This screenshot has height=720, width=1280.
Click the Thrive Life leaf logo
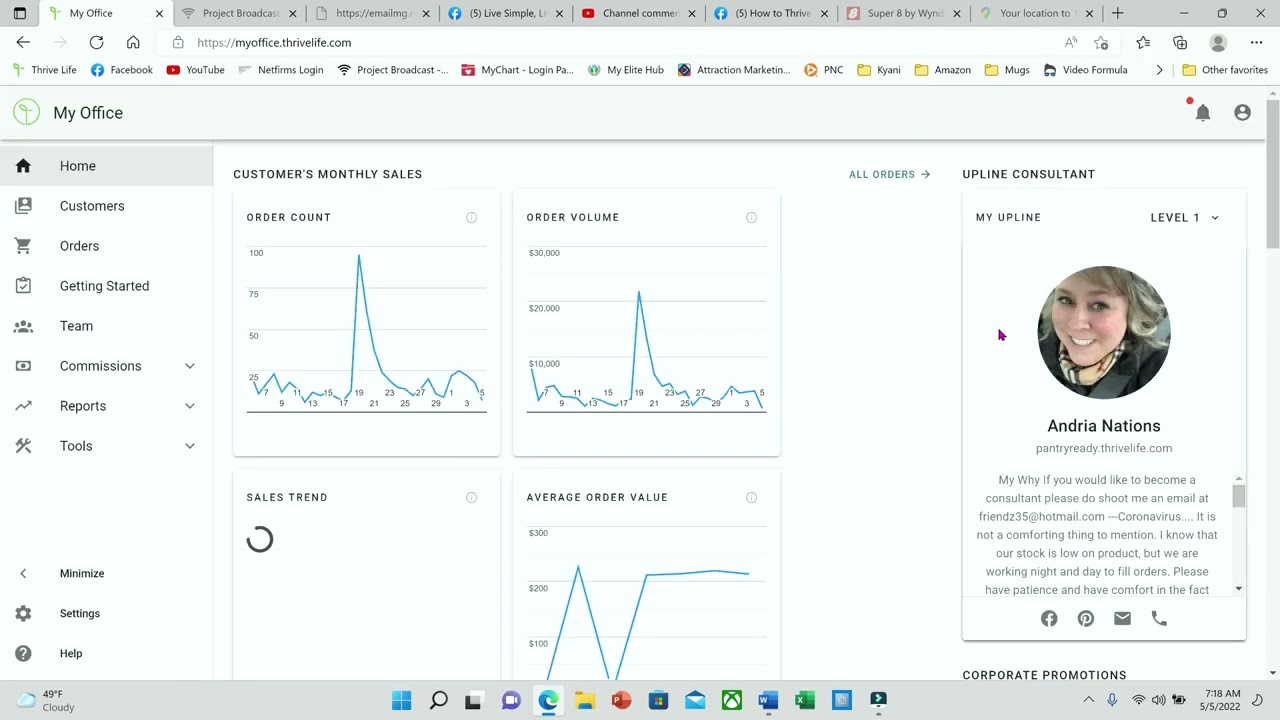[x=27, y=112]
